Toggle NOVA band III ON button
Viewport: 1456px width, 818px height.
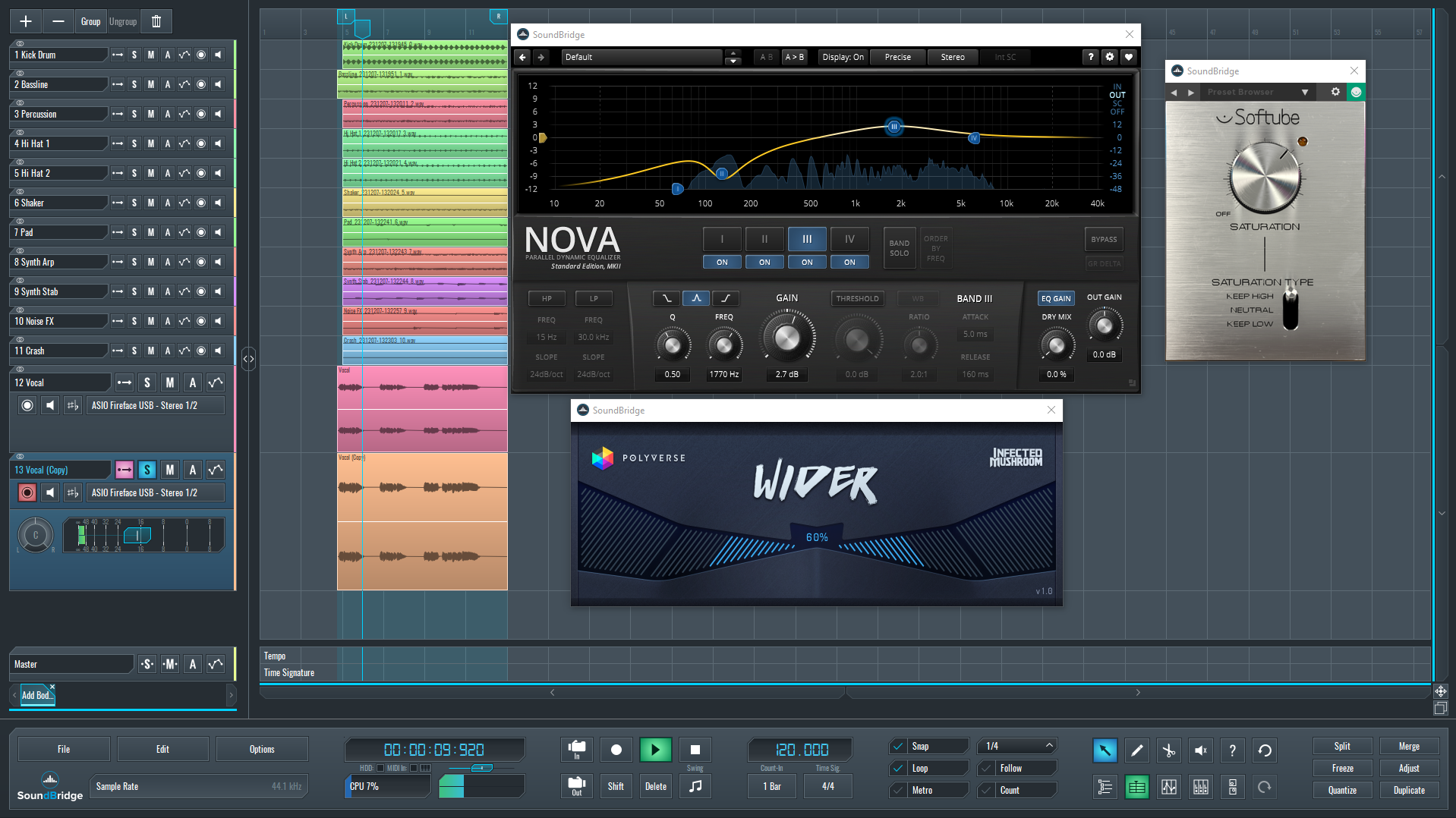tap(807, 262)
